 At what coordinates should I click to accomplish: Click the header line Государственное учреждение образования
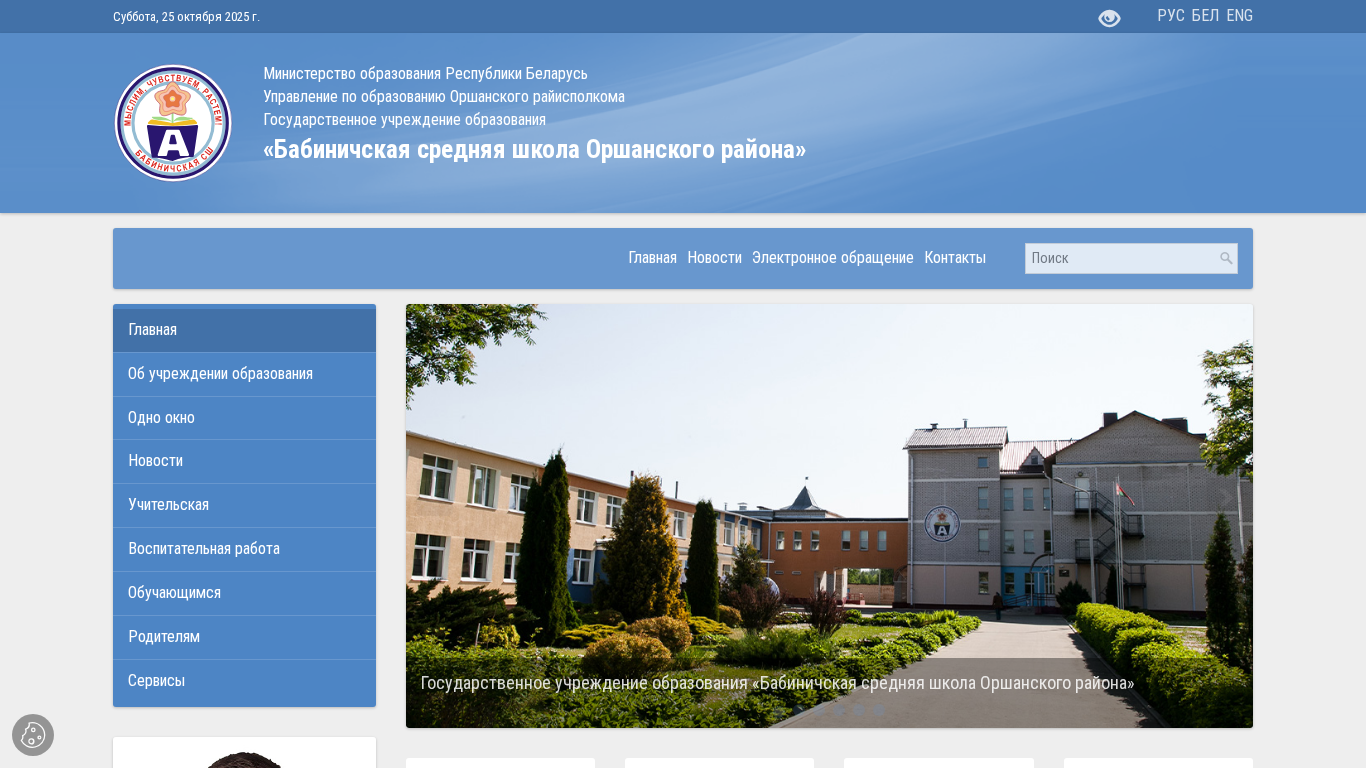(x=404, y=119)
